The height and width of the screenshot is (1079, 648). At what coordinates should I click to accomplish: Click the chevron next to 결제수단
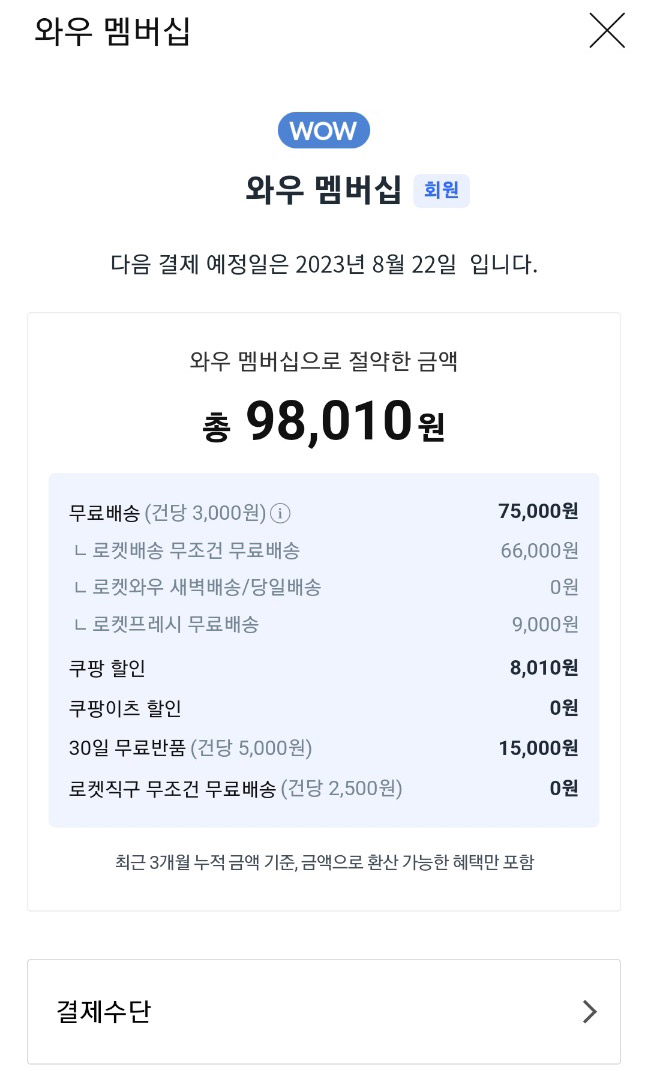tap(589, 1011)
